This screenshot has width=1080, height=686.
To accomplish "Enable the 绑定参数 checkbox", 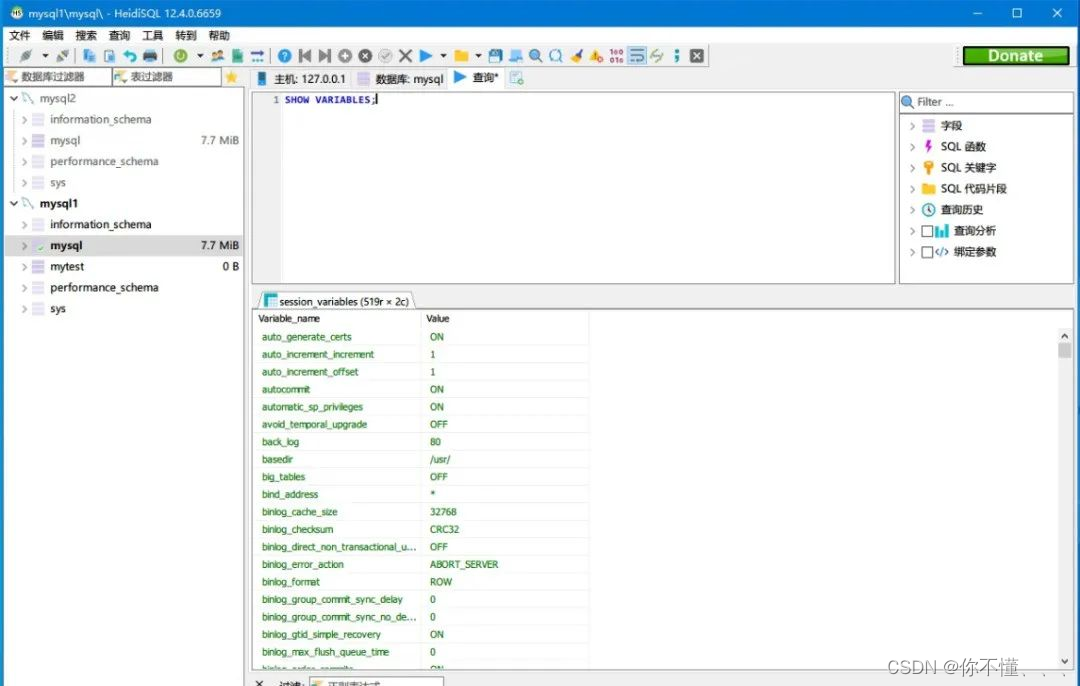I will pyautogui.click(x=927, y=252).
